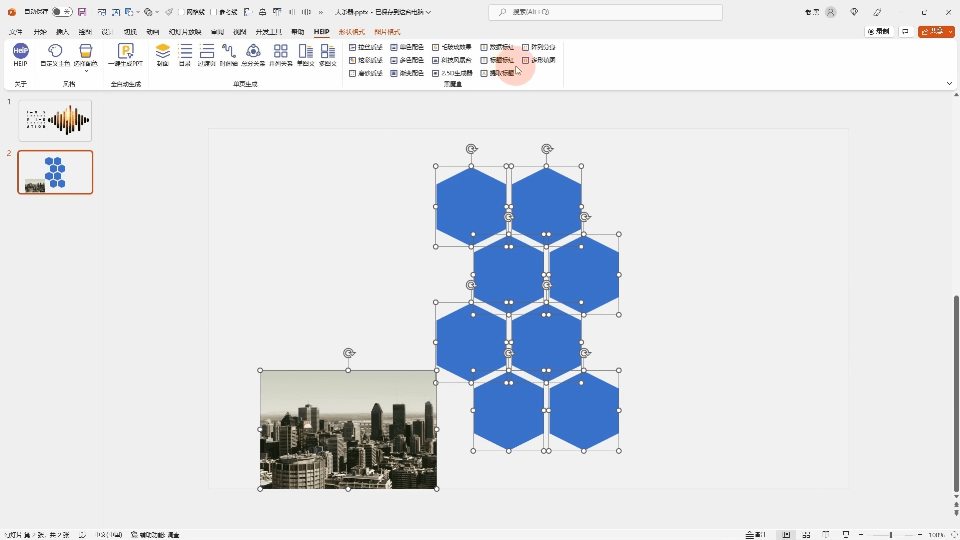Click the normal view icon in status bar
Viewport: 960px width, 540px height.
coord(786,534)
